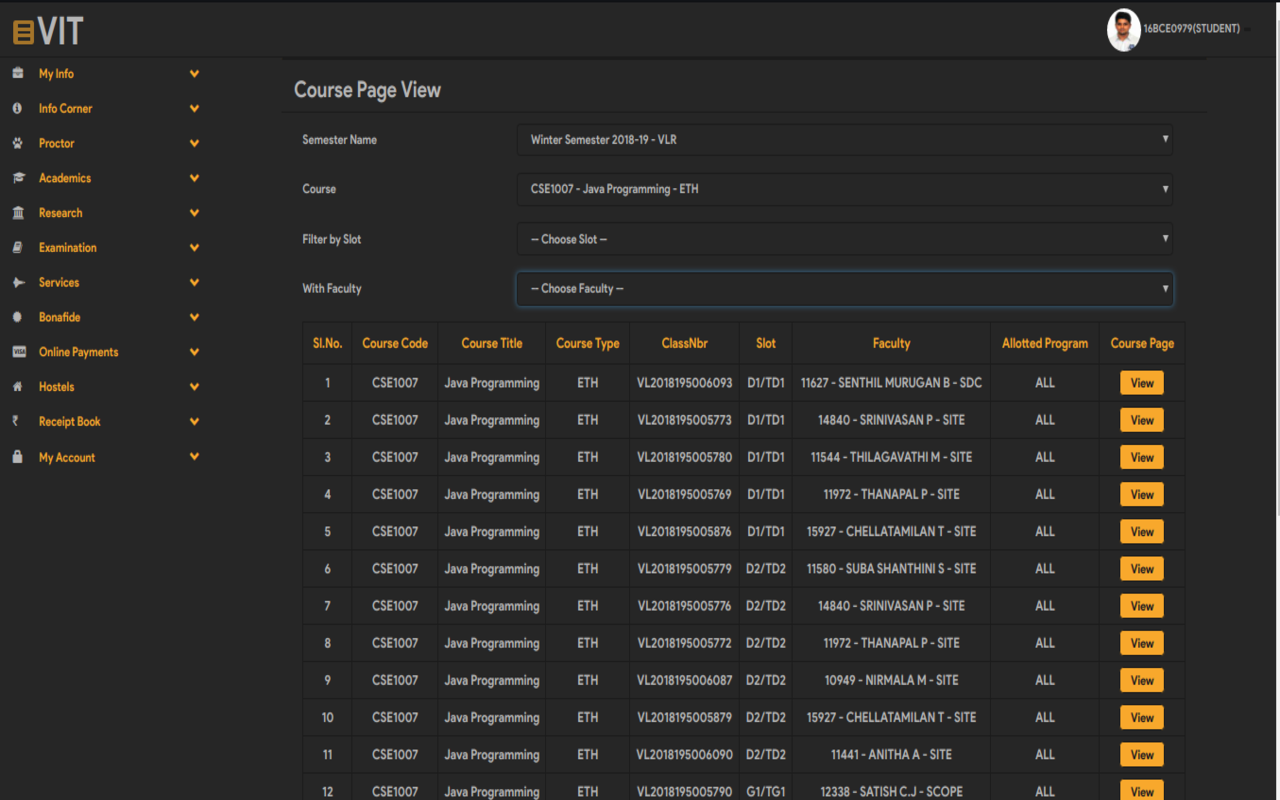Expand the Examination chevron
1280x800 pixels.
pyautogui.click(x=194, y=247)
